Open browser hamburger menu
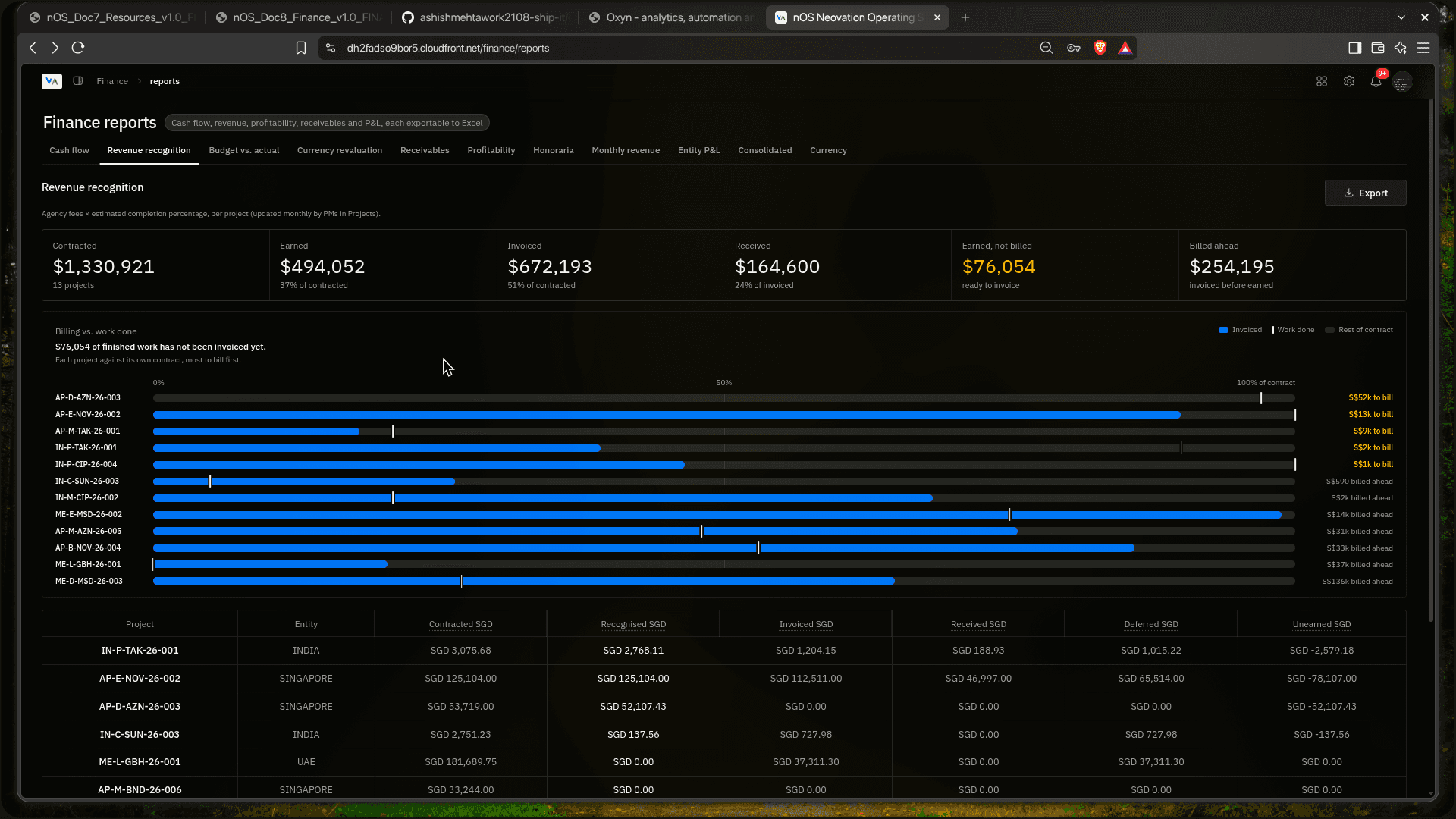This screenshot has width=1456, height=819. [1423, 48]
